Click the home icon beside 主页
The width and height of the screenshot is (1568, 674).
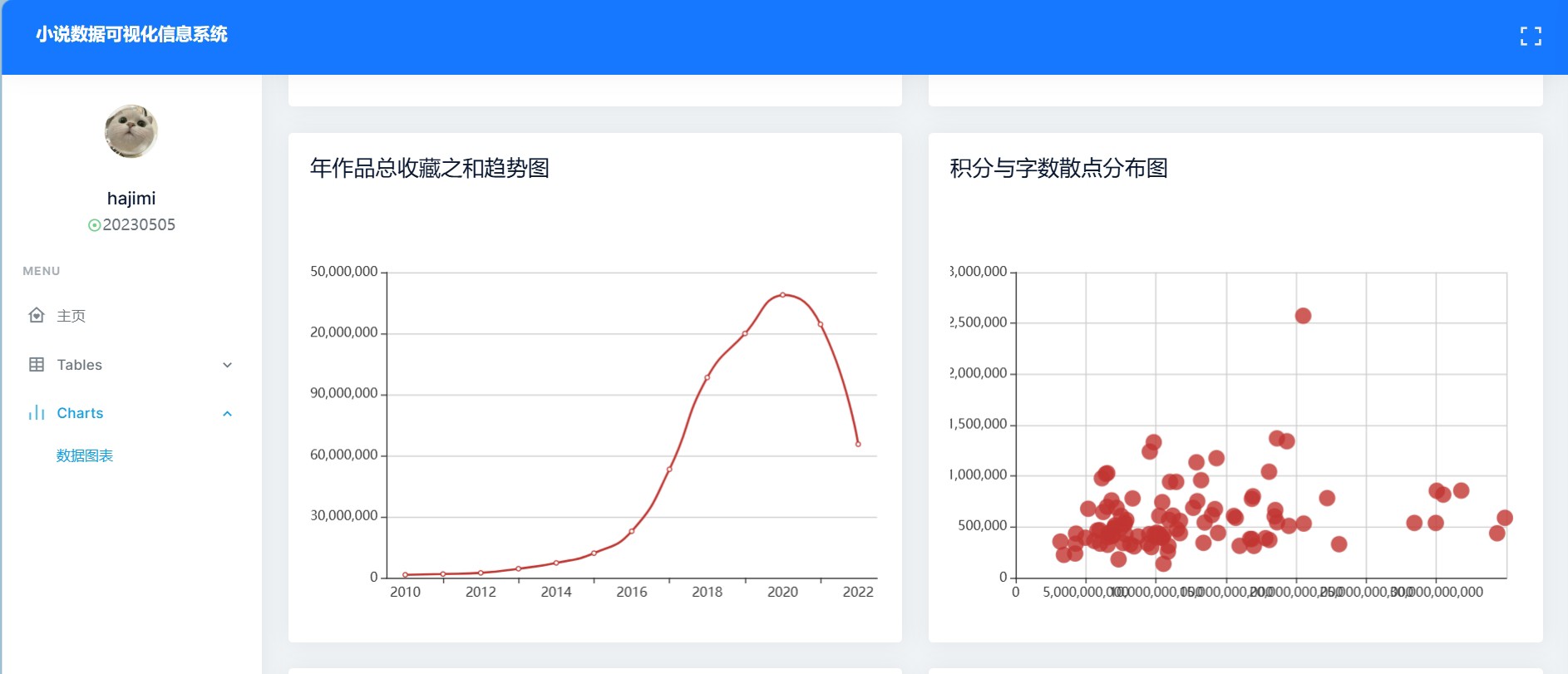37,316
